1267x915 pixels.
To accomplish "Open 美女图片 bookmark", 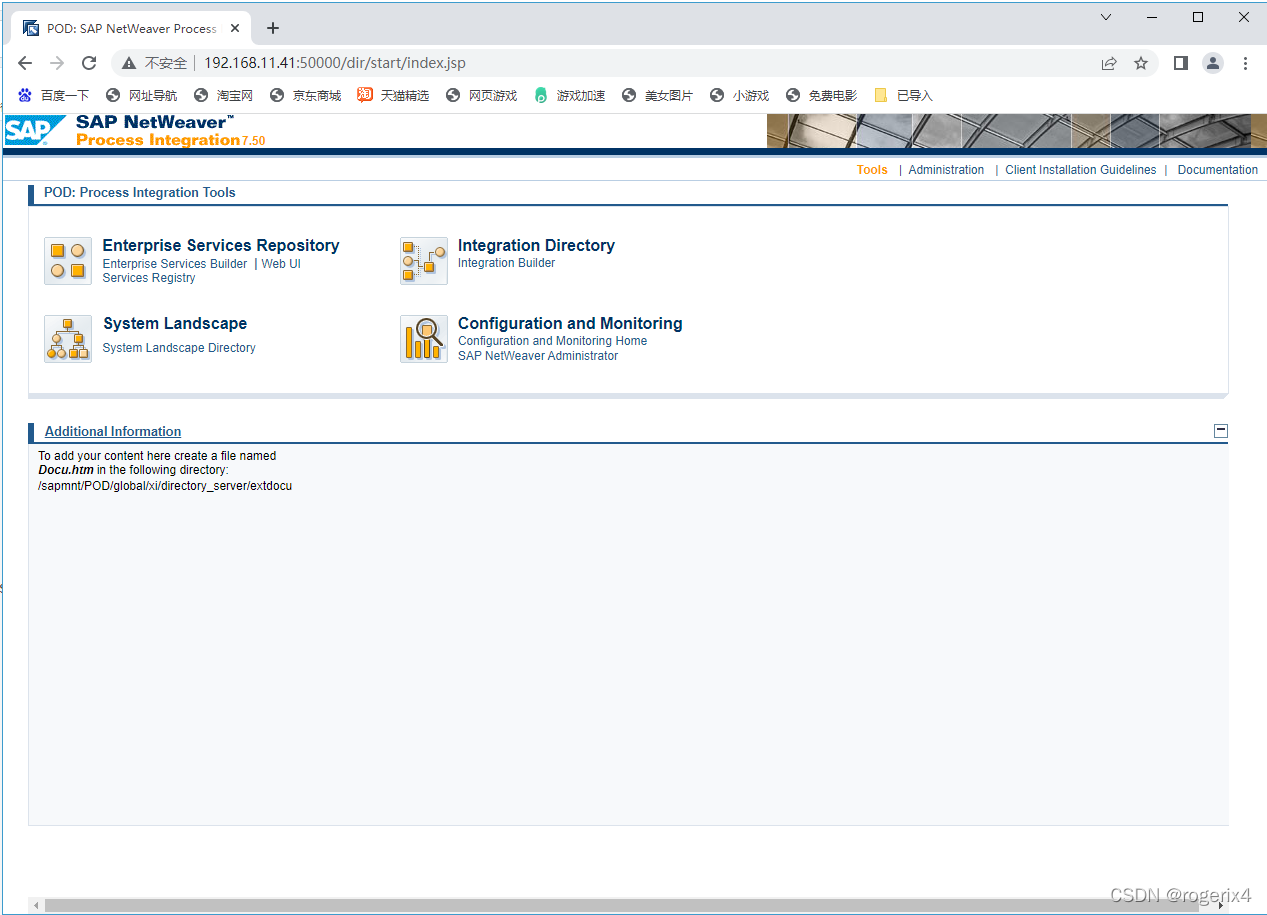I will coord(658,95).
